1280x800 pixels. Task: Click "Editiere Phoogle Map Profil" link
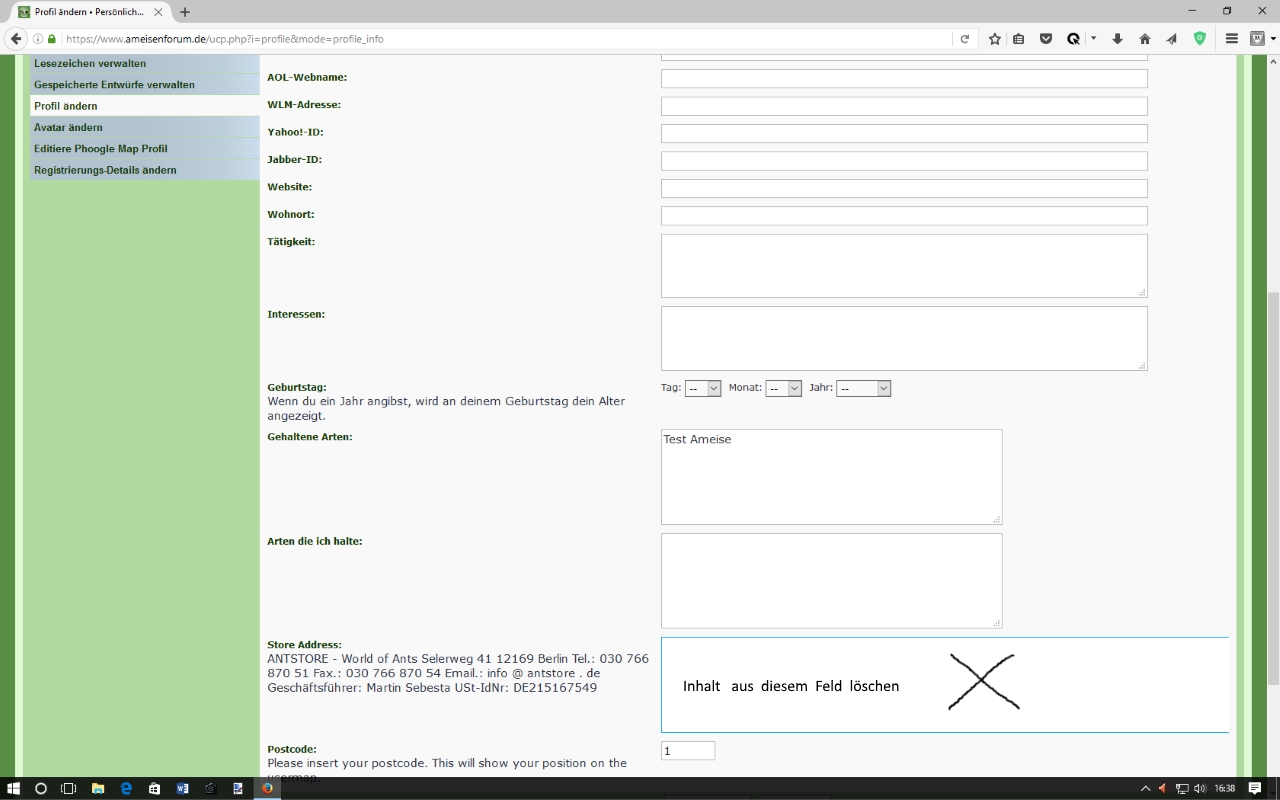click(100, 149)
